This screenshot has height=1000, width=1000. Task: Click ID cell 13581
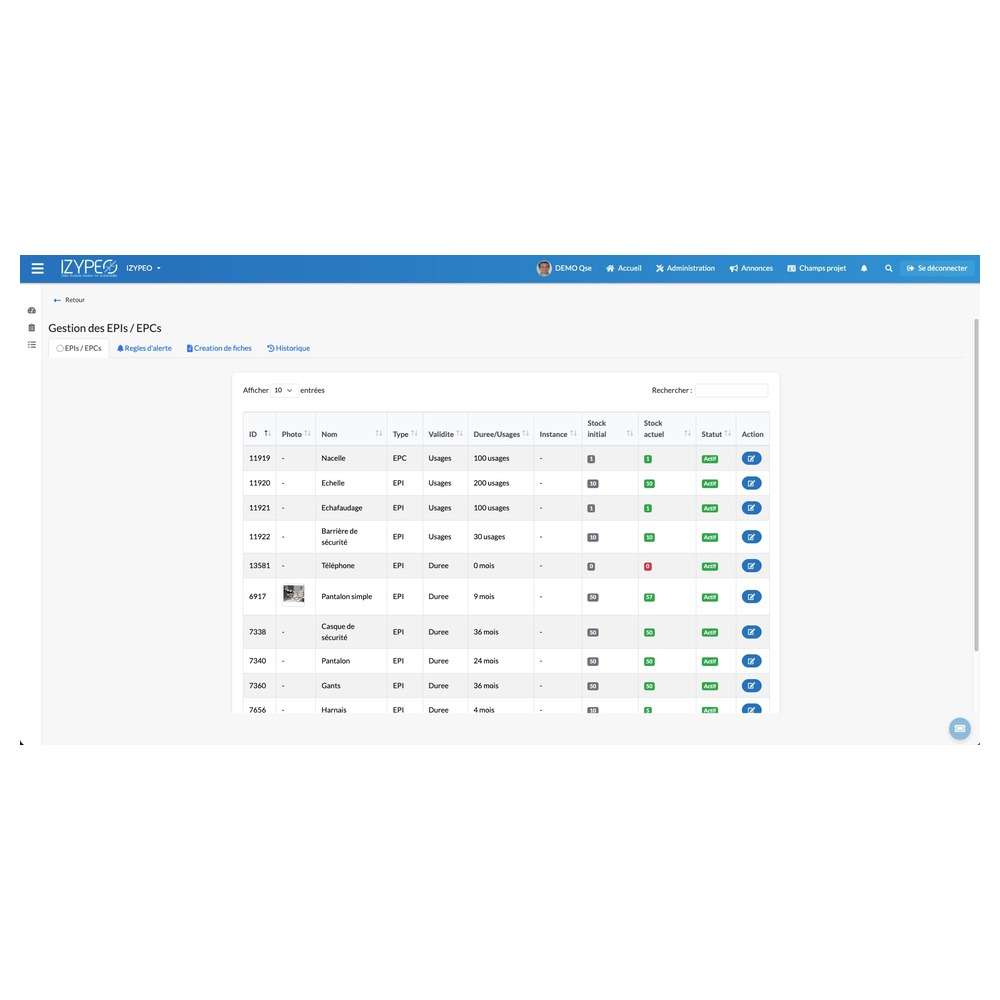coord(260,566)
